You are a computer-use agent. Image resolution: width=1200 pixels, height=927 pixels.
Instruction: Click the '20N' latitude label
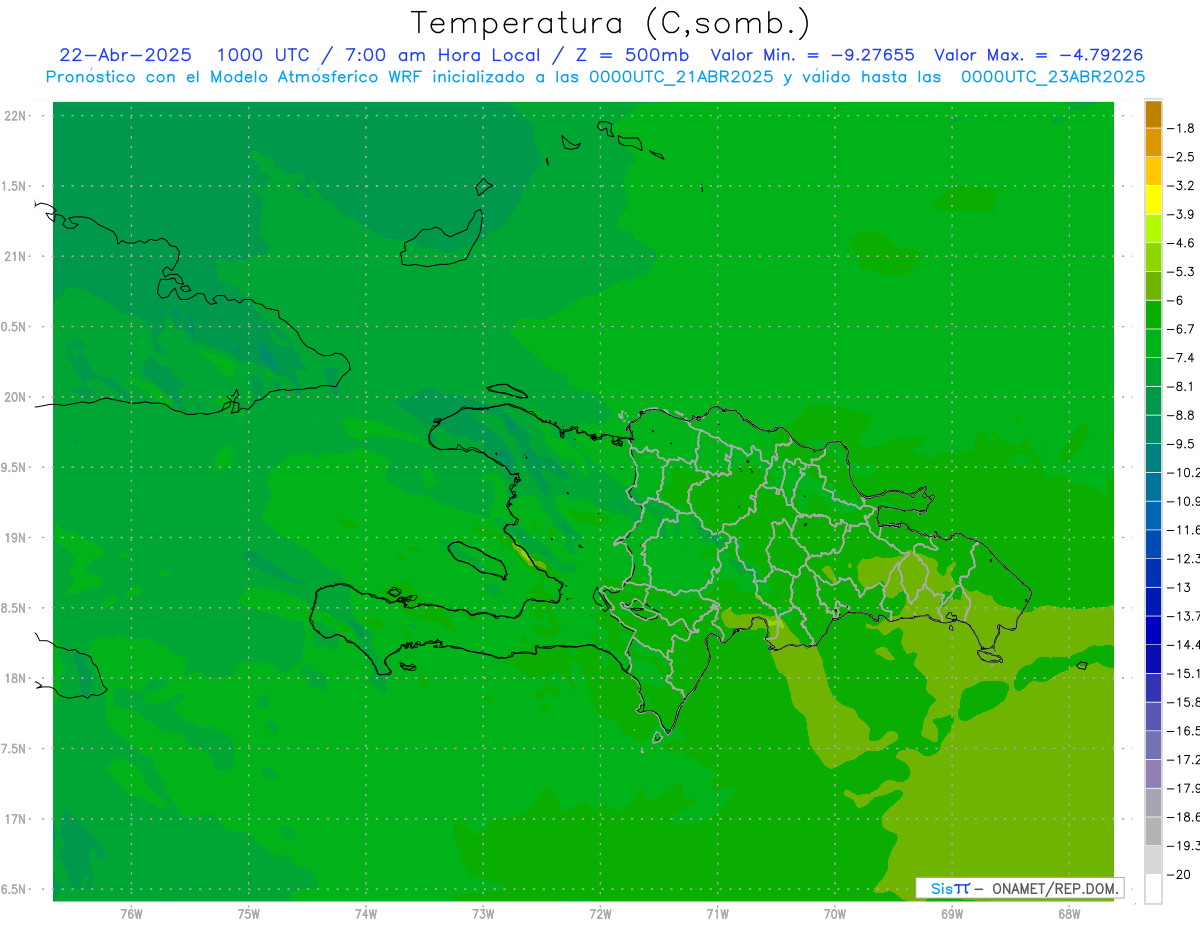tap(16, 397)
